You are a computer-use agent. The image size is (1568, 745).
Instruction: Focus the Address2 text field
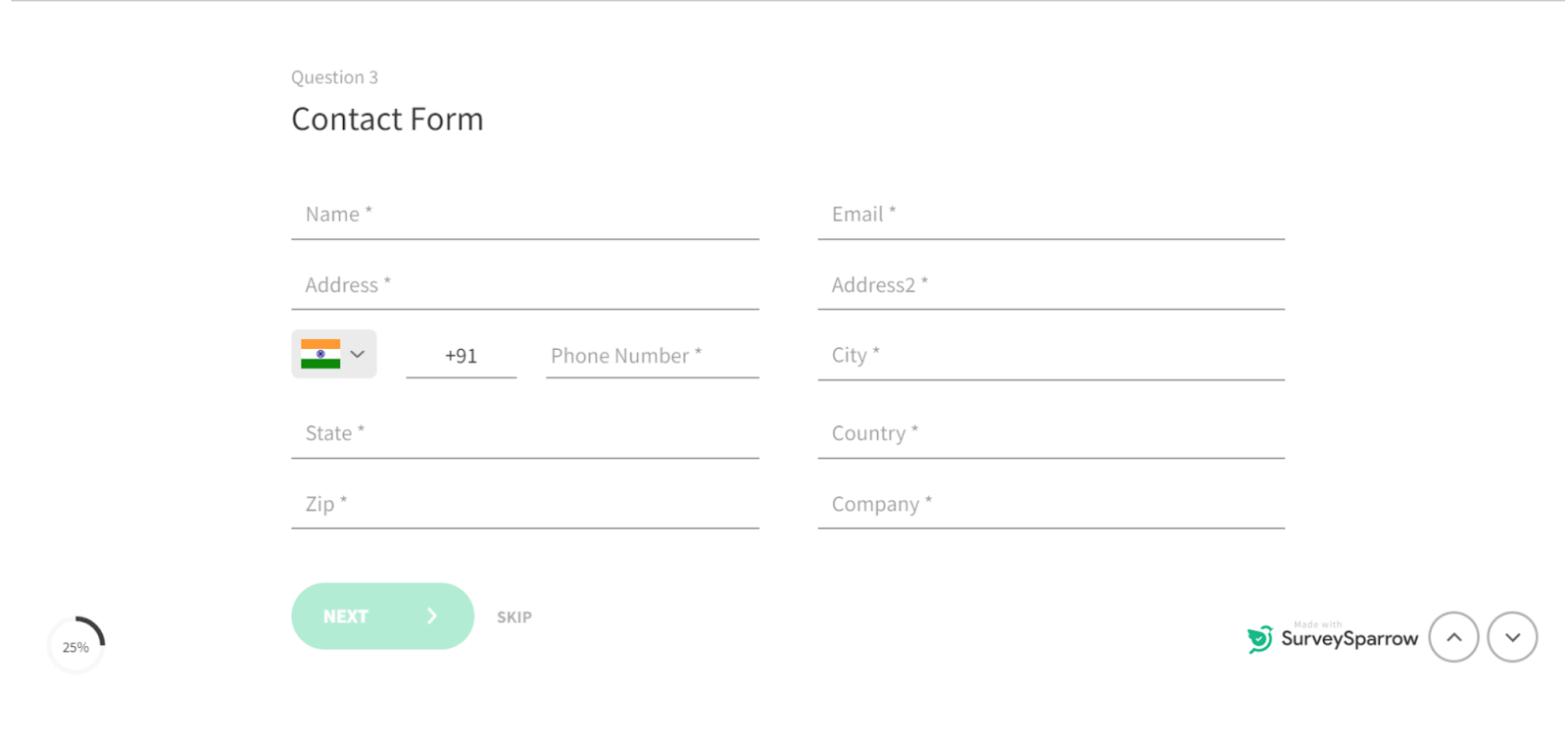(1051, 285)
